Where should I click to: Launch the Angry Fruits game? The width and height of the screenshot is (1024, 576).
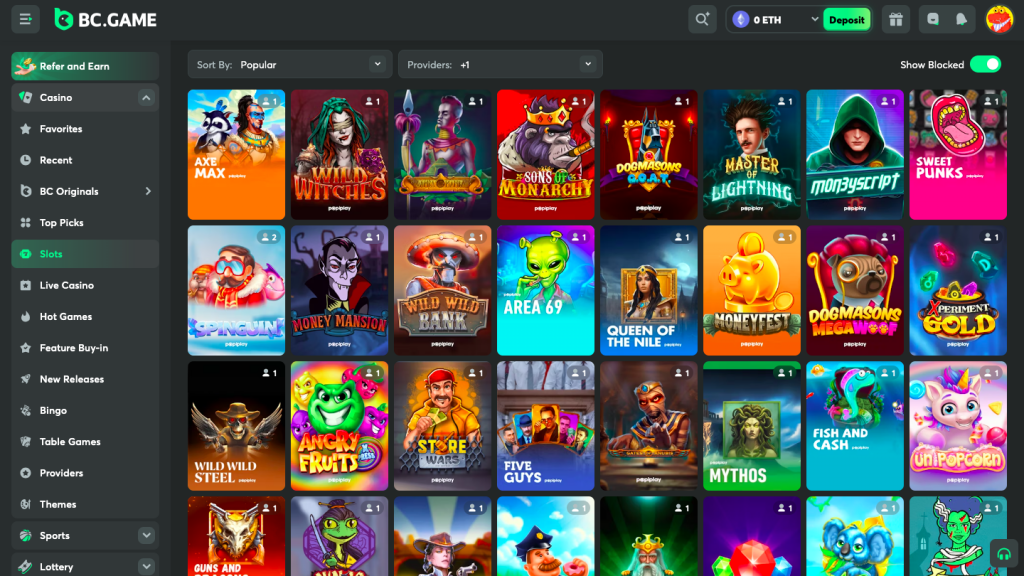340,426
